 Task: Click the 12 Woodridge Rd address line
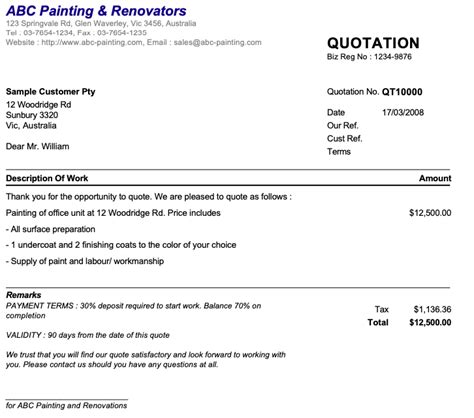click(38, 105)
